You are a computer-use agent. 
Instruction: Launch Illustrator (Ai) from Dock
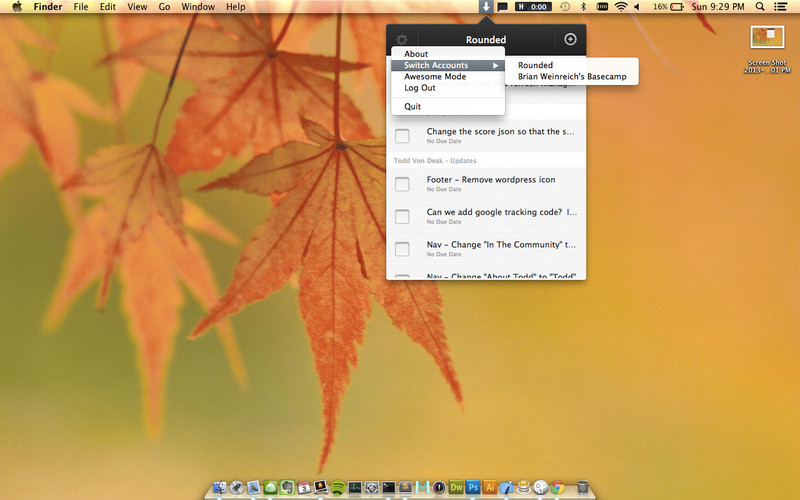[x=490, y=487]
